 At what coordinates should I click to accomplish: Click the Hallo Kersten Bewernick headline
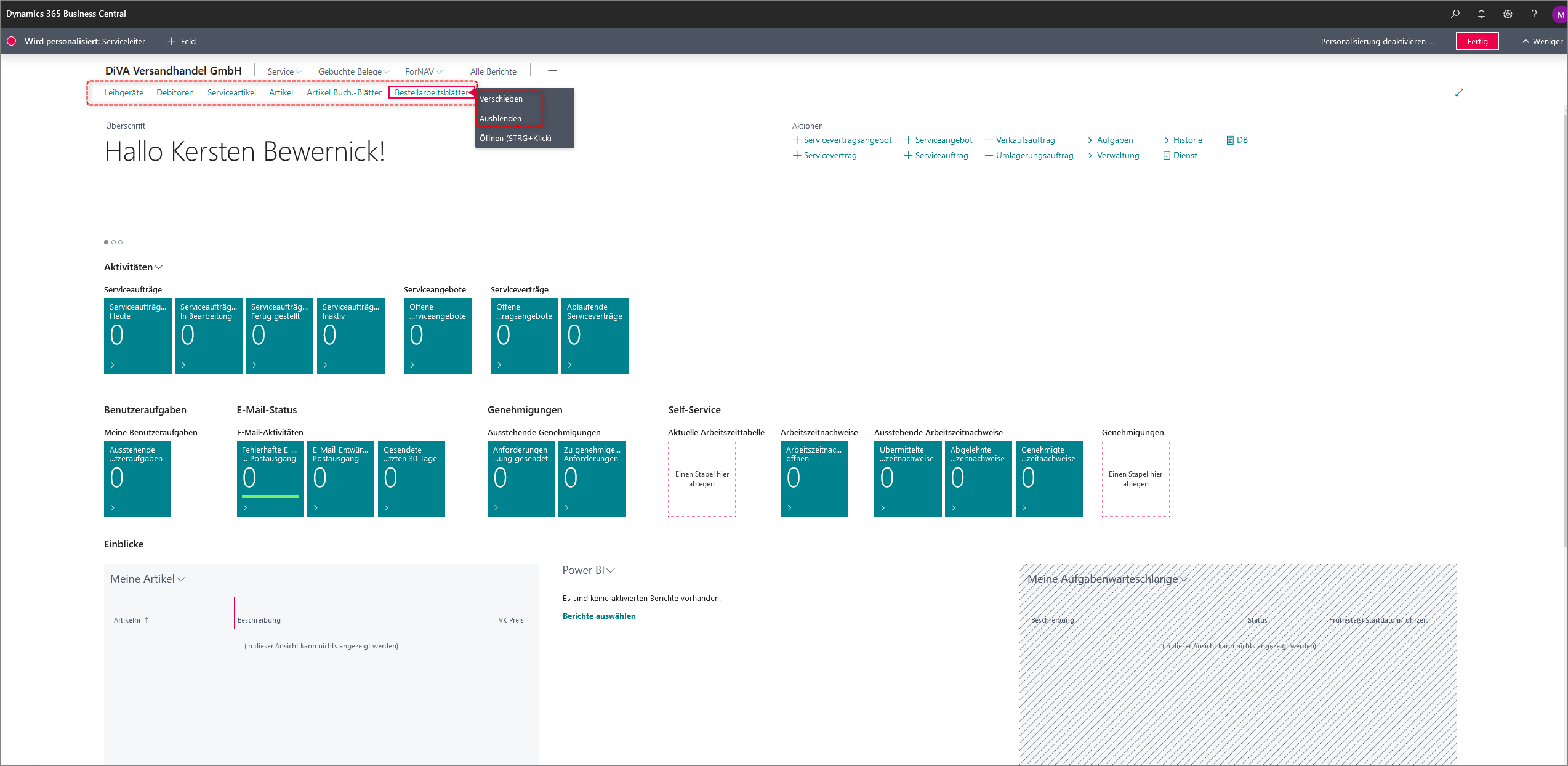244,151
